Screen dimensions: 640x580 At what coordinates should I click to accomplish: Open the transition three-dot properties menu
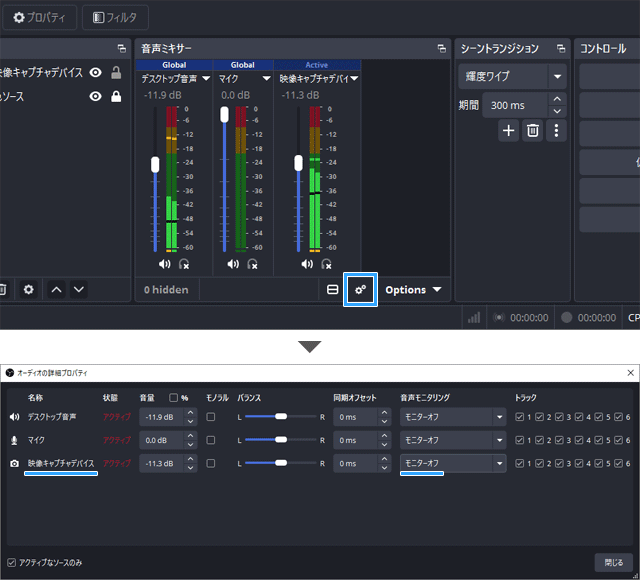coord(557,130)
